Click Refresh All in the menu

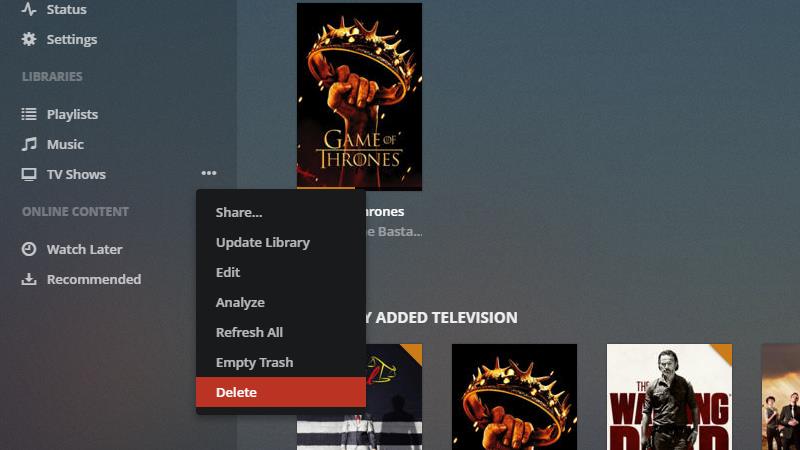[x=281, y=332]
